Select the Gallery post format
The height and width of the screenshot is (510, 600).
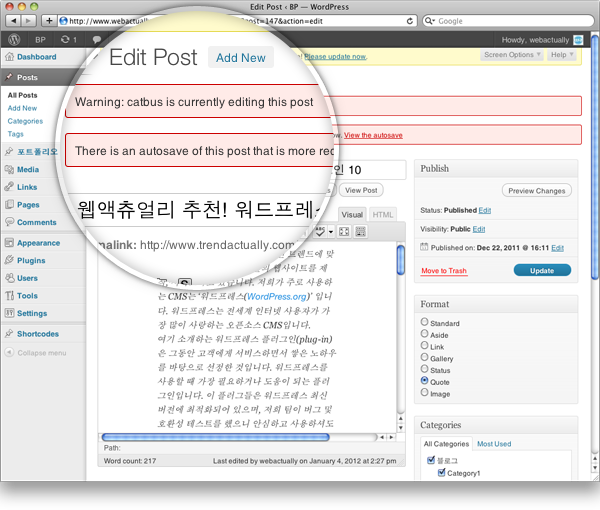[424, 357]
